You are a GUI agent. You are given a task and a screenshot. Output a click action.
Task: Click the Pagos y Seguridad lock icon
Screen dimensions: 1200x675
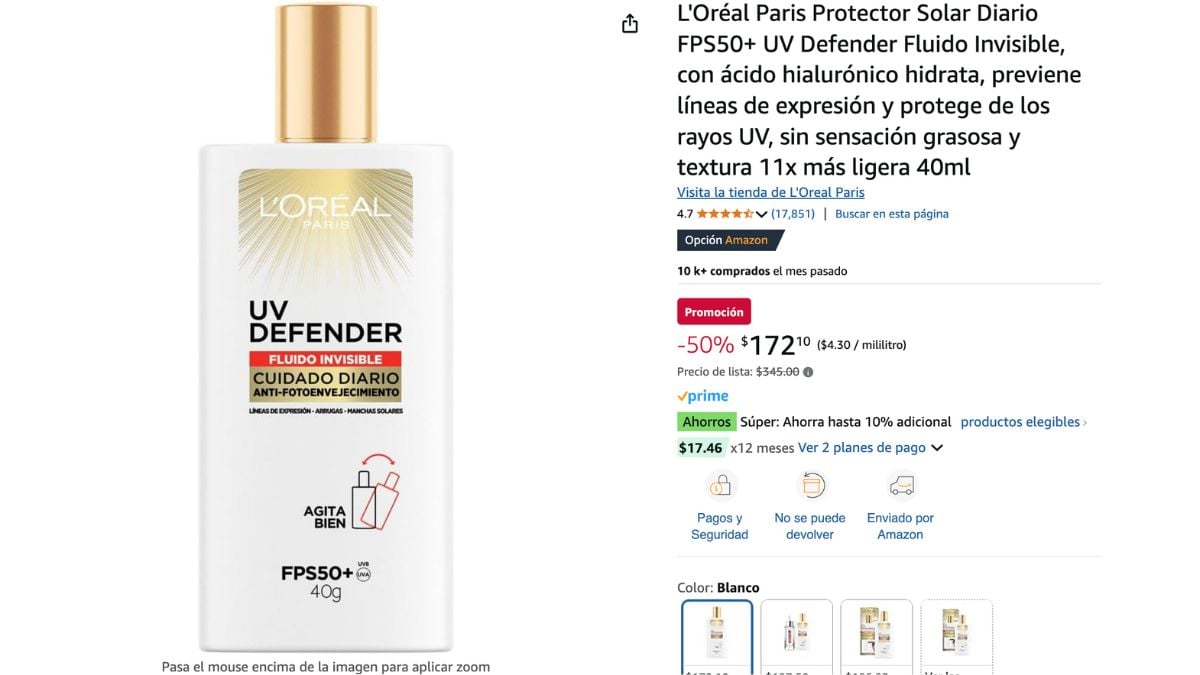[x=720, y=486]
